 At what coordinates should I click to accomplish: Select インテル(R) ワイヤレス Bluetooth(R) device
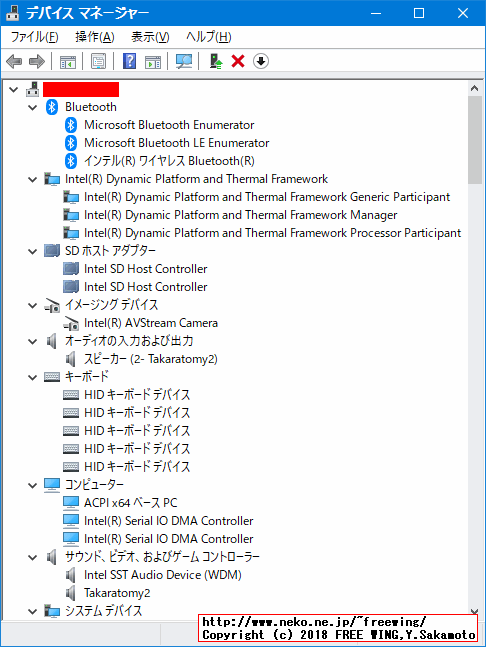click(x=169, y=161)
